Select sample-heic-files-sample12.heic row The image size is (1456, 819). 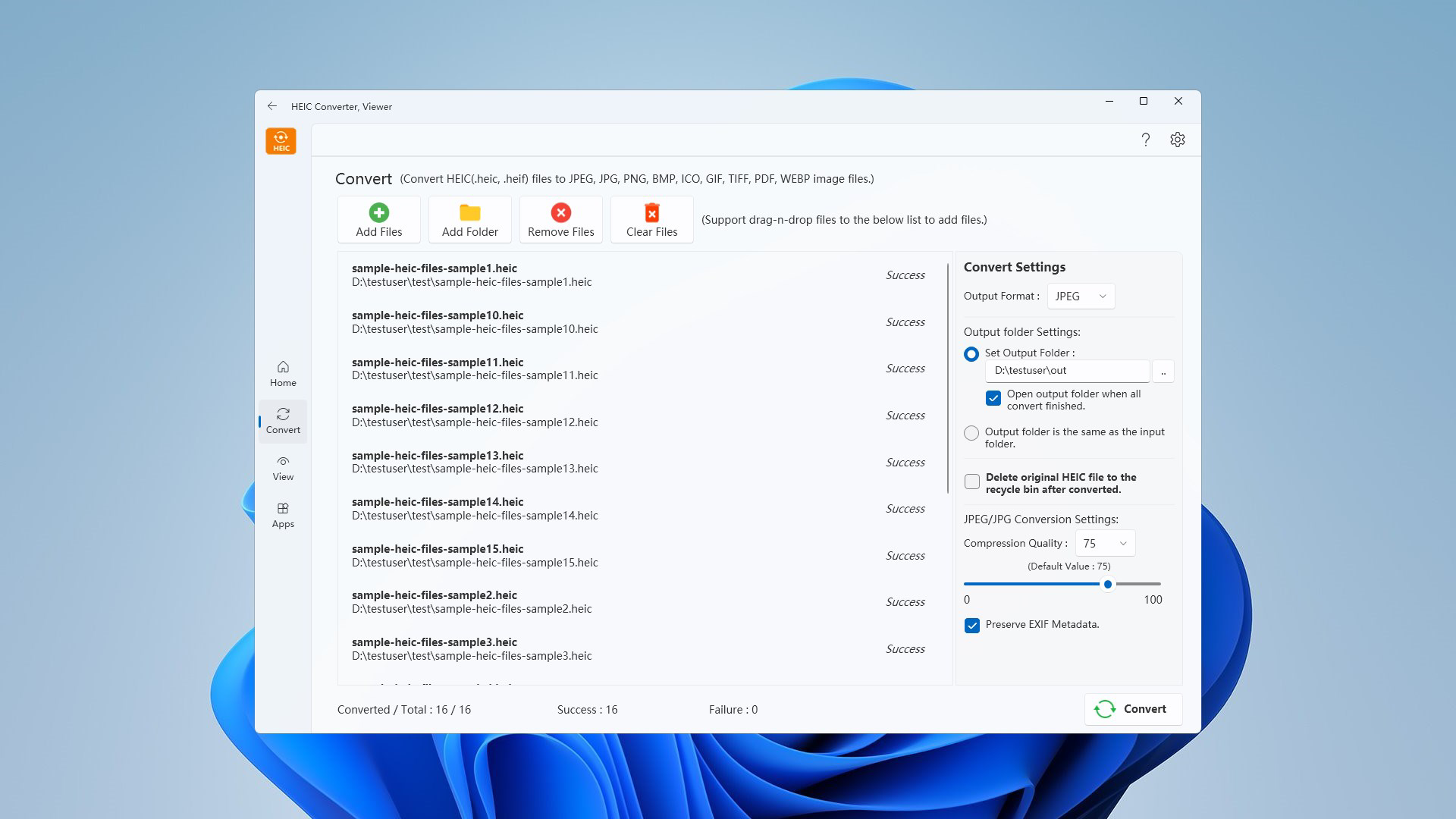(x=642, y=416)
